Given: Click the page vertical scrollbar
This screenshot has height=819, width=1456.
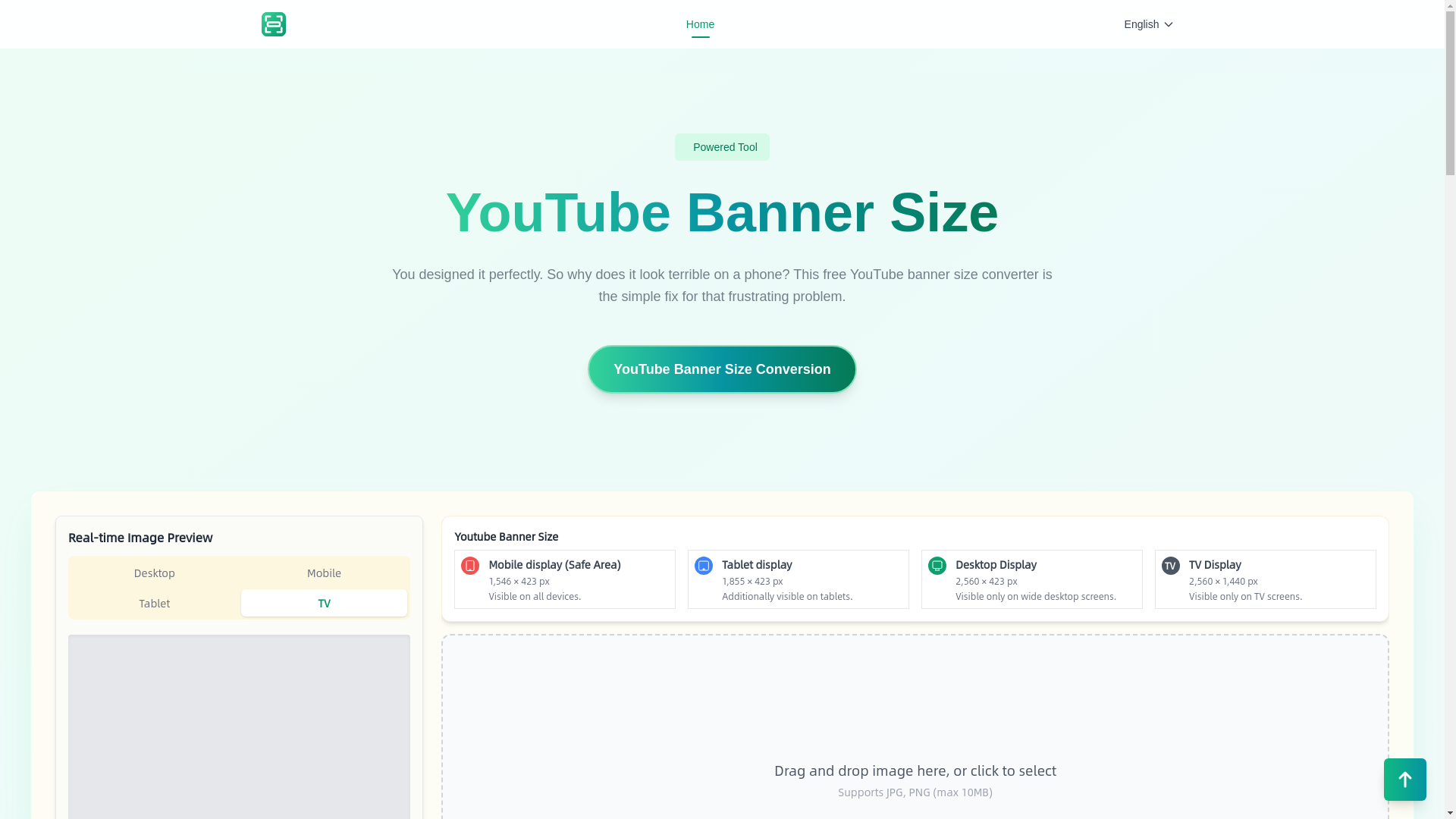Looking at the screenshot, I should click(1450, 409).
